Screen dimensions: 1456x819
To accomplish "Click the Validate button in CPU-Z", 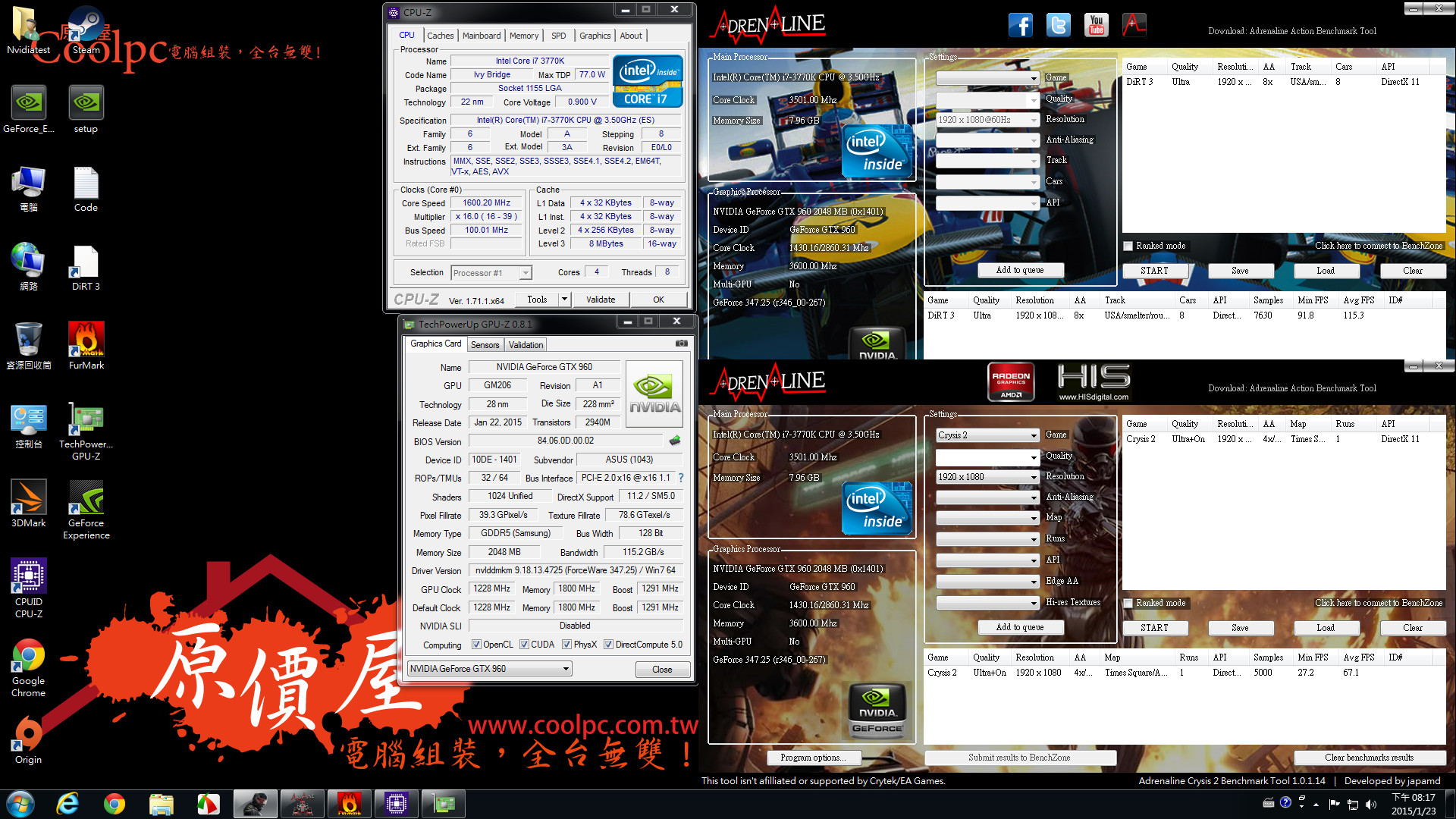I will coord(601,300).
